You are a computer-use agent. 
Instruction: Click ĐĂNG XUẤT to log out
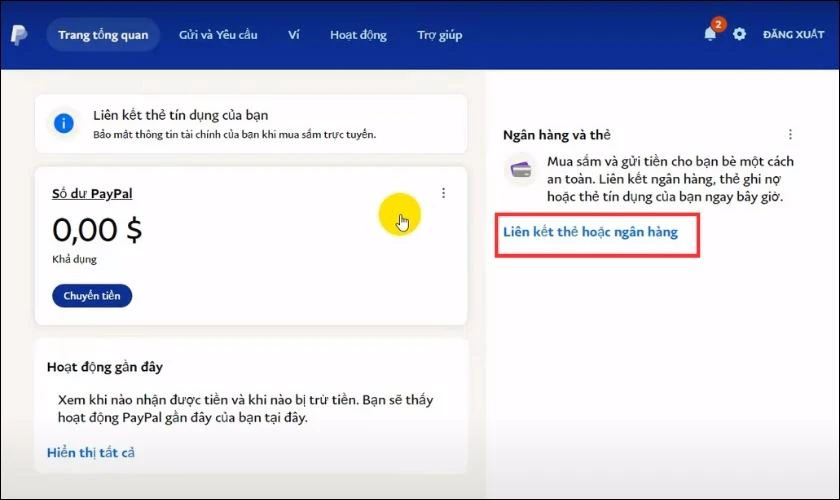click(793, 34)
